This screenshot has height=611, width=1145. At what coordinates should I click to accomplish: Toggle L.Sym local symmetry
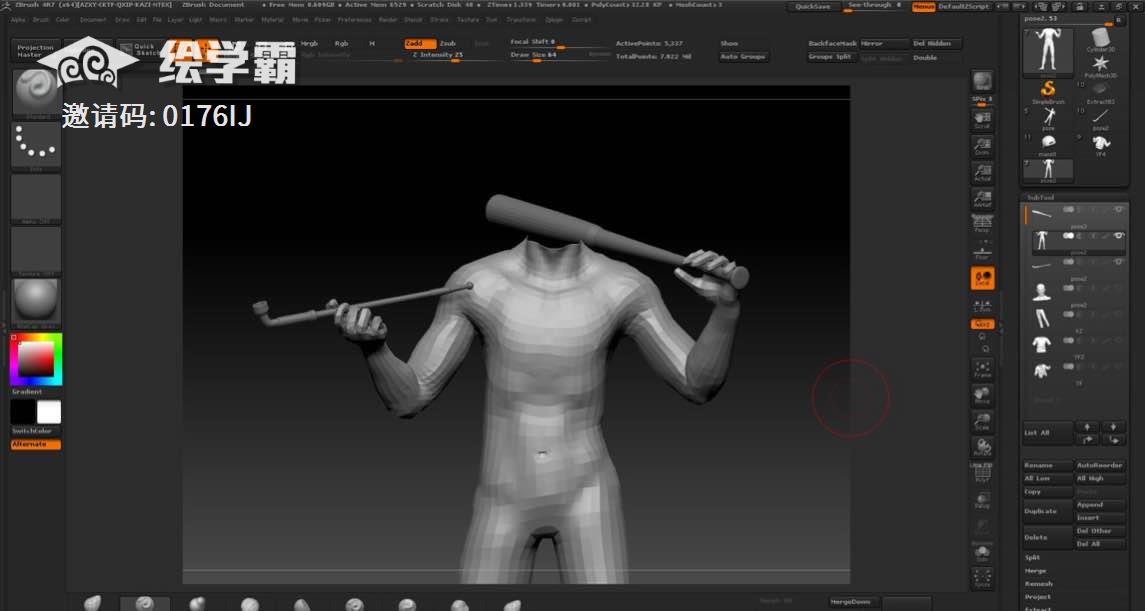click(x=982, y=305)
